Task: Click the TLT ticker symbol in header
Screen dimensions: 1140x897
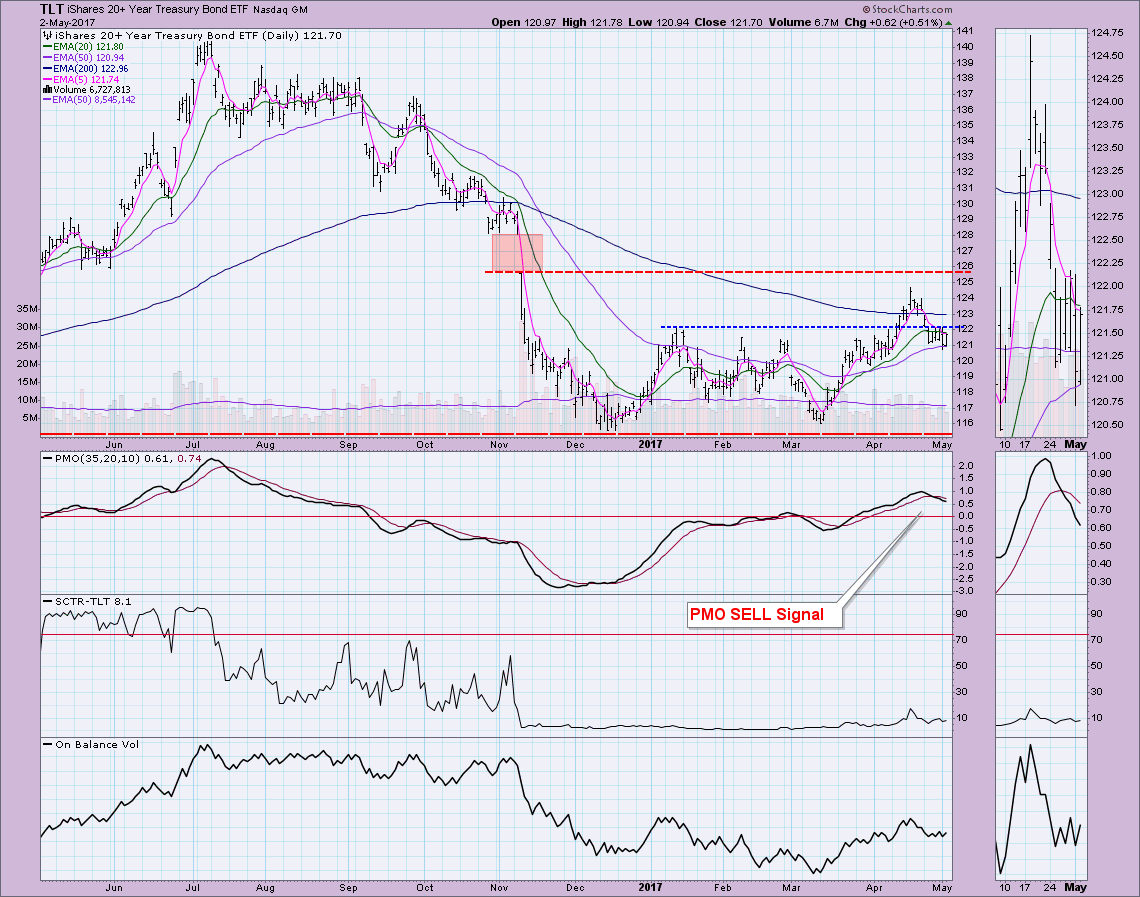Action: 56,8
